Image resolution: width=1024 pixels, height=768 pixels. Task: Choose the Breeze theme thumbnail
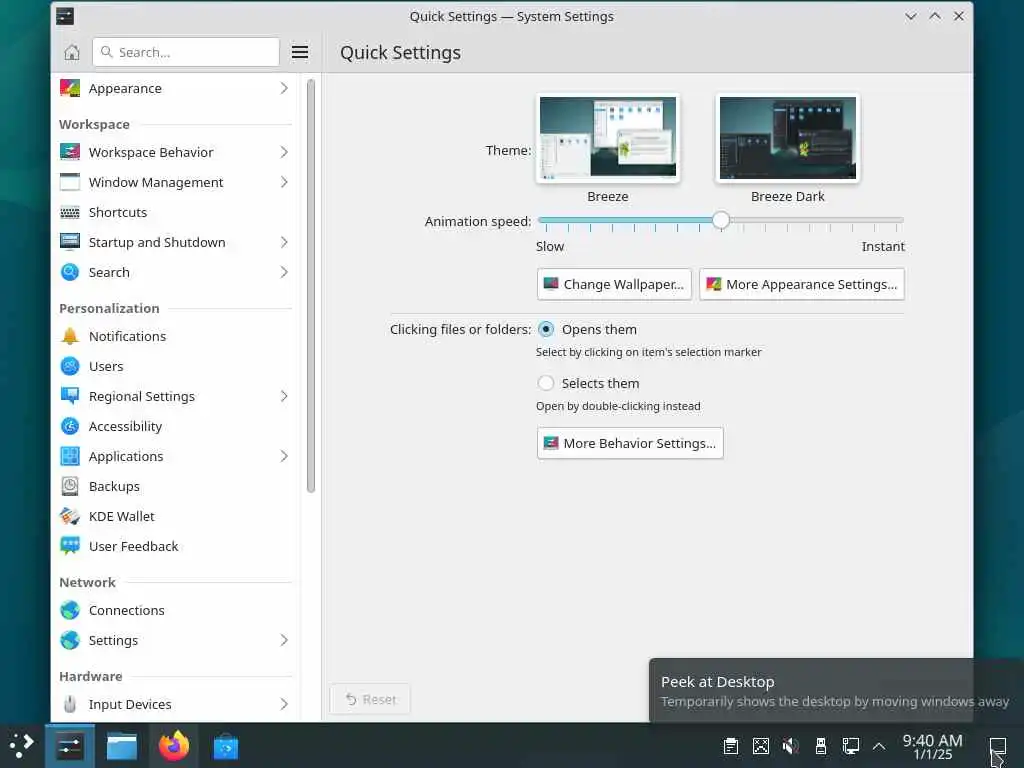pos(608,138)
